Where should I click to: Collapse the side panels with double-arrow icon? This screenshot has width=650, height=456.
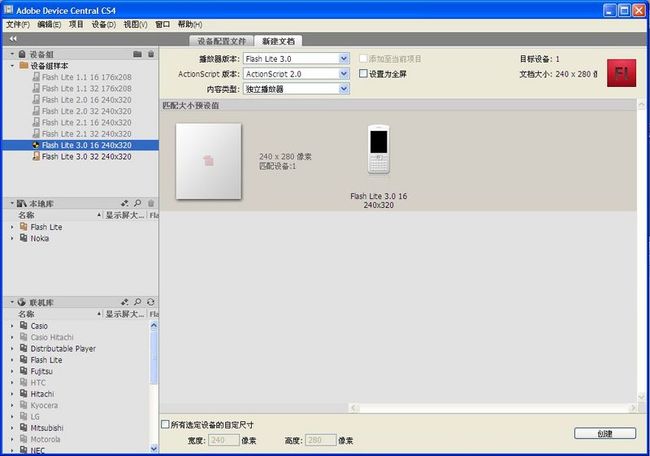[x=13, y=39]
